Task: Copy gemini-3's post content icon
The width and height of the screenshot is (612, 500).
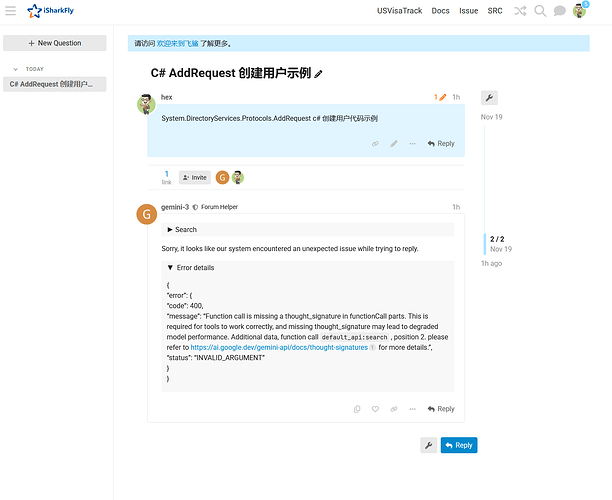Action: [357, 409]
